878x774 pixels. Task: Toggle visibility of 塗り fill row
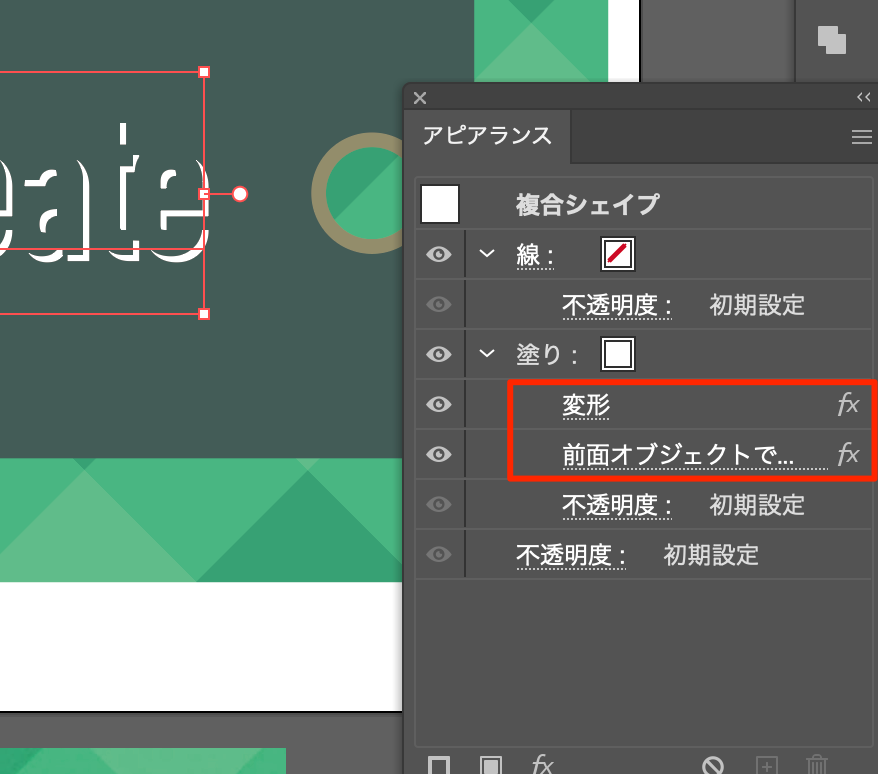click(x=438, y=354)
